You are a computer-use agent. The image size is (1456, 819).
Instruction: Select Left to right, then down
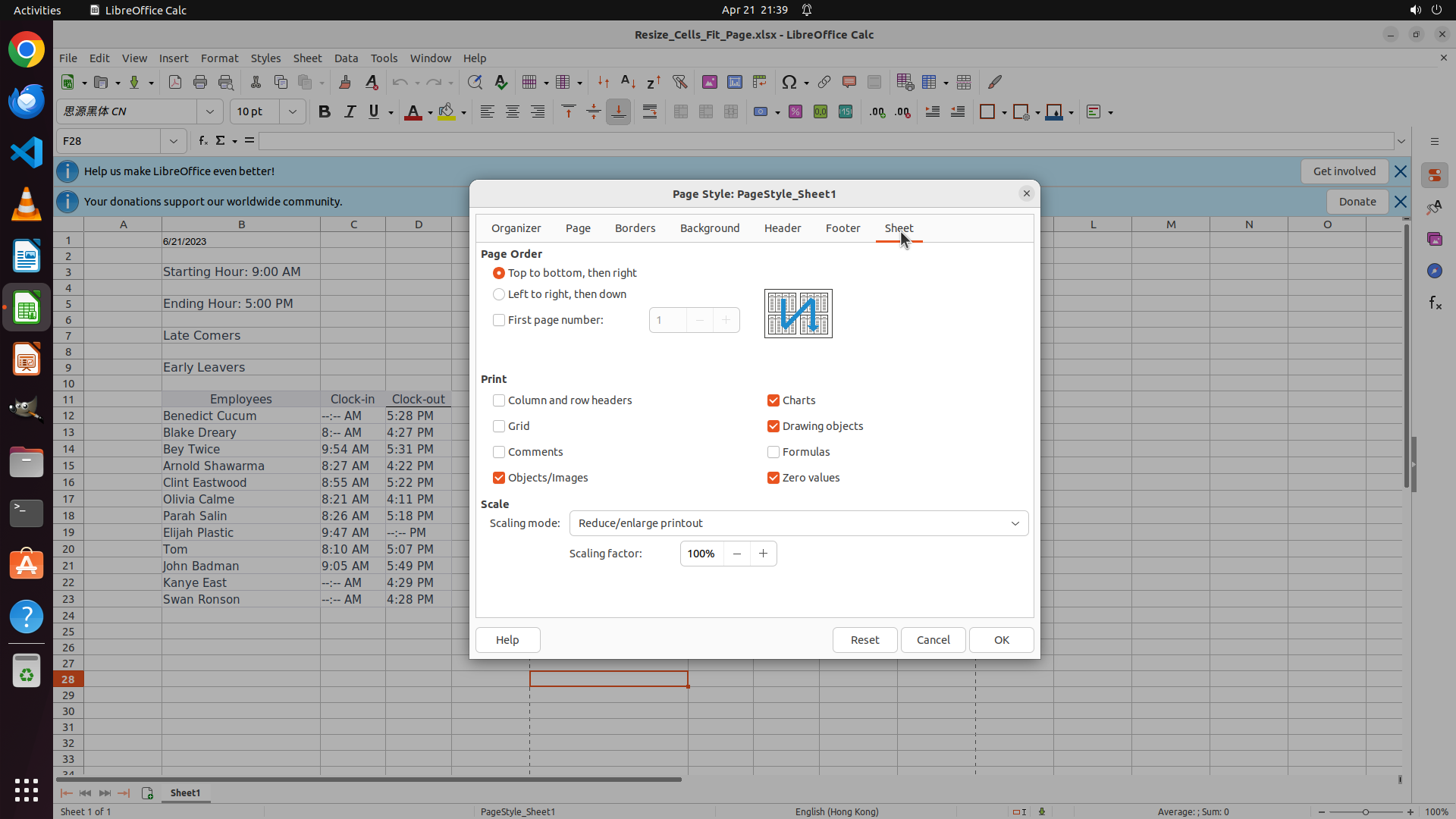point(499,294)
